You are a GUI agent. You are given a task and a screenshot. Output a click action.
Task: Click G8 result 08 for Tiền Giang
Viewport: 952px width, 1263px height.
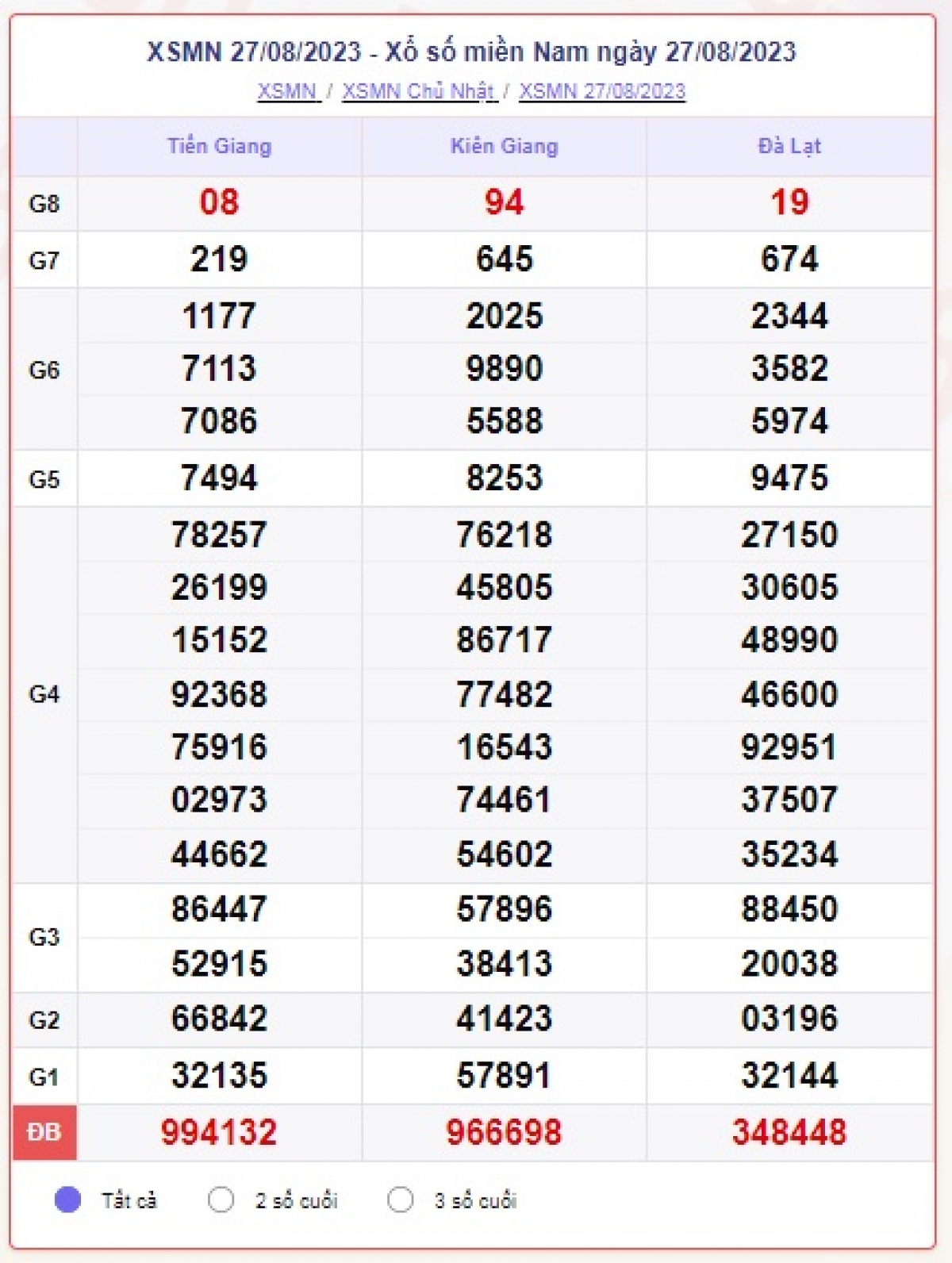point(219,202)
